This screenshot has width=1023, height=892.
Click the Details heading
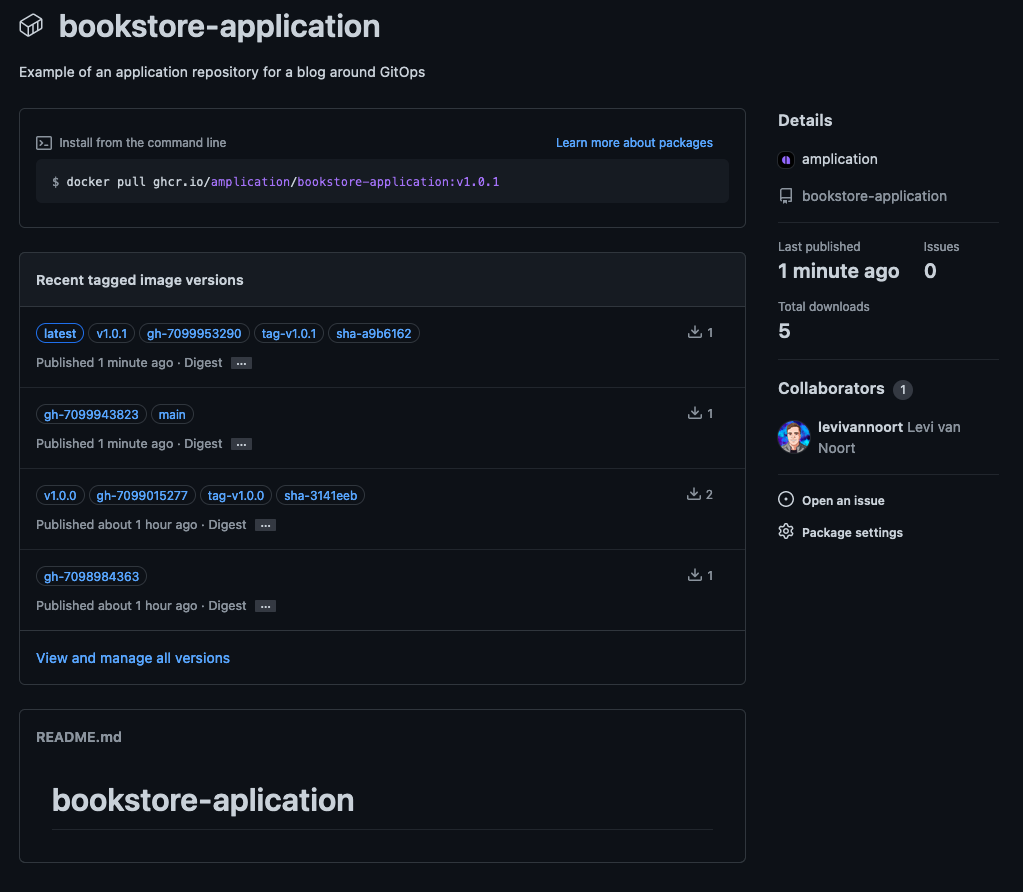[805, 120]
